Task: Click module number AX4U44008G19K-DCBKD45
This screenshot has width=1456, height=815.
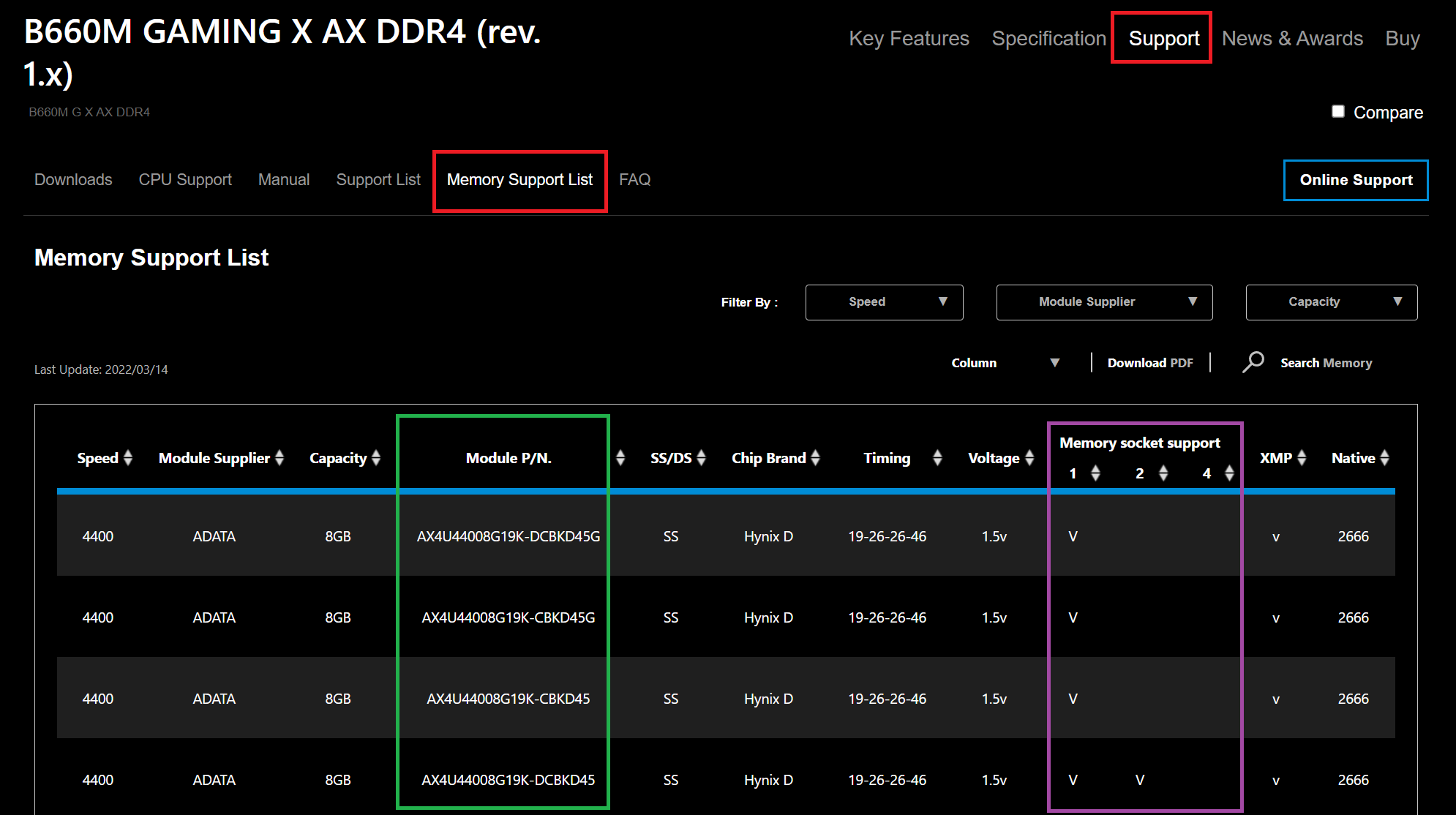Action: (x=509, y=780)
